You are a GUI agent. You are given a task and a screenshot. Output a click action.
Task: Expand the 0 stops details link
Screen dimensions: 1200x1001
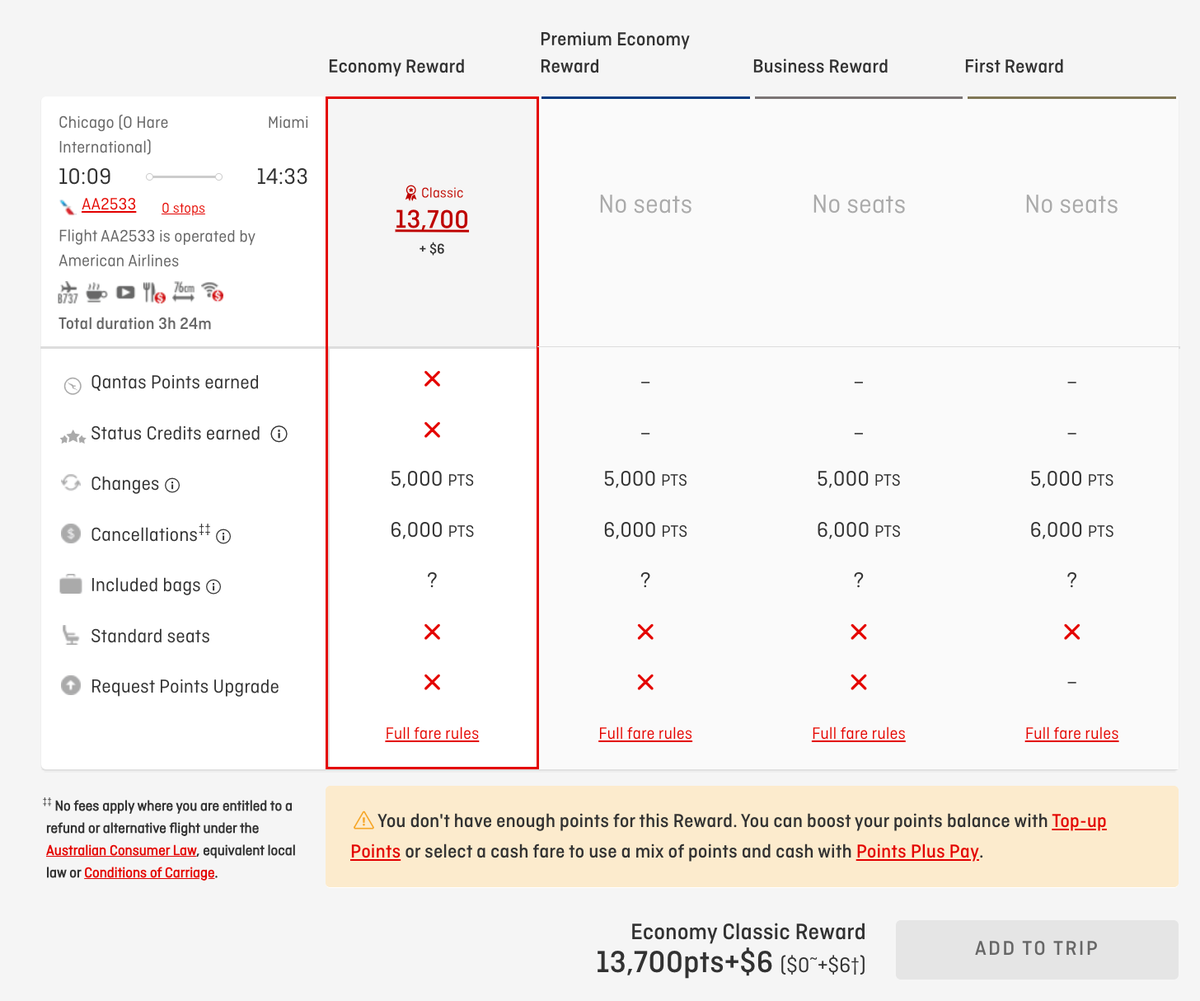click(x=183, y=208)
